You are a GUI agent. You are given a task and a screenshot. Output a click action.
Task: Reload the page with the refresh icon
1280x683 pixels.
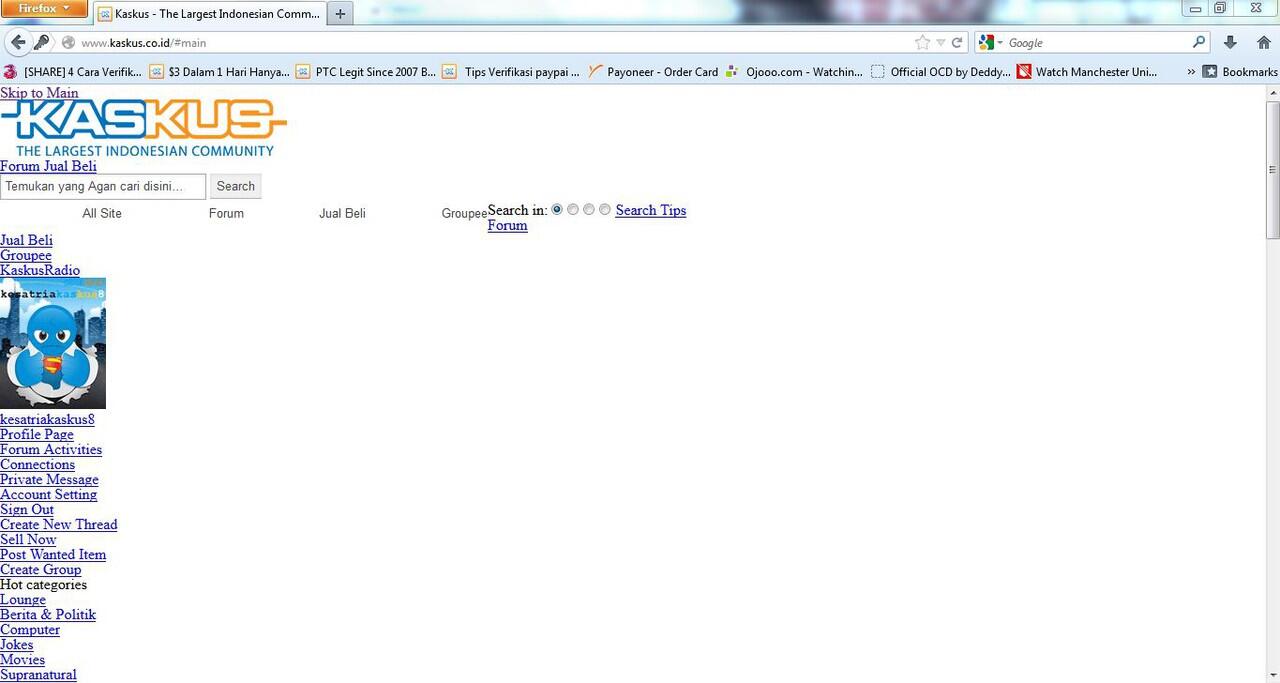click(x=957, y=43)
